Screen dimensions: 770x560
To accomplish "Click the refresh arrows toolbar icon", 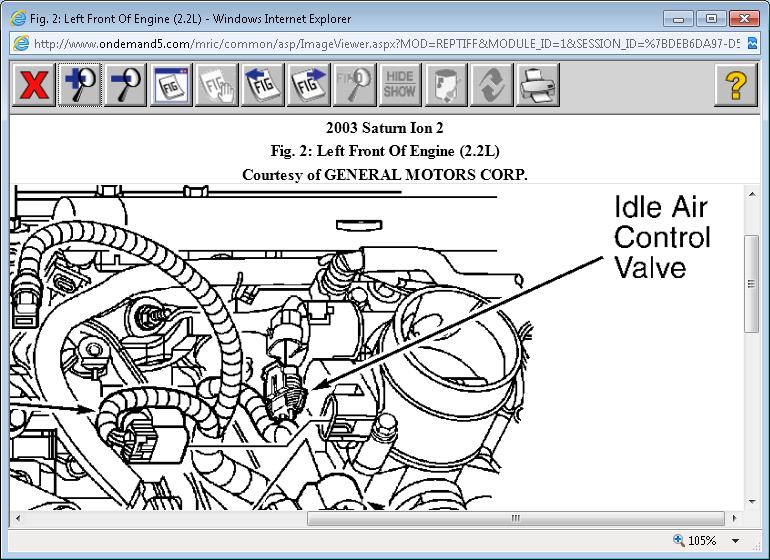I will click(493, 86).
